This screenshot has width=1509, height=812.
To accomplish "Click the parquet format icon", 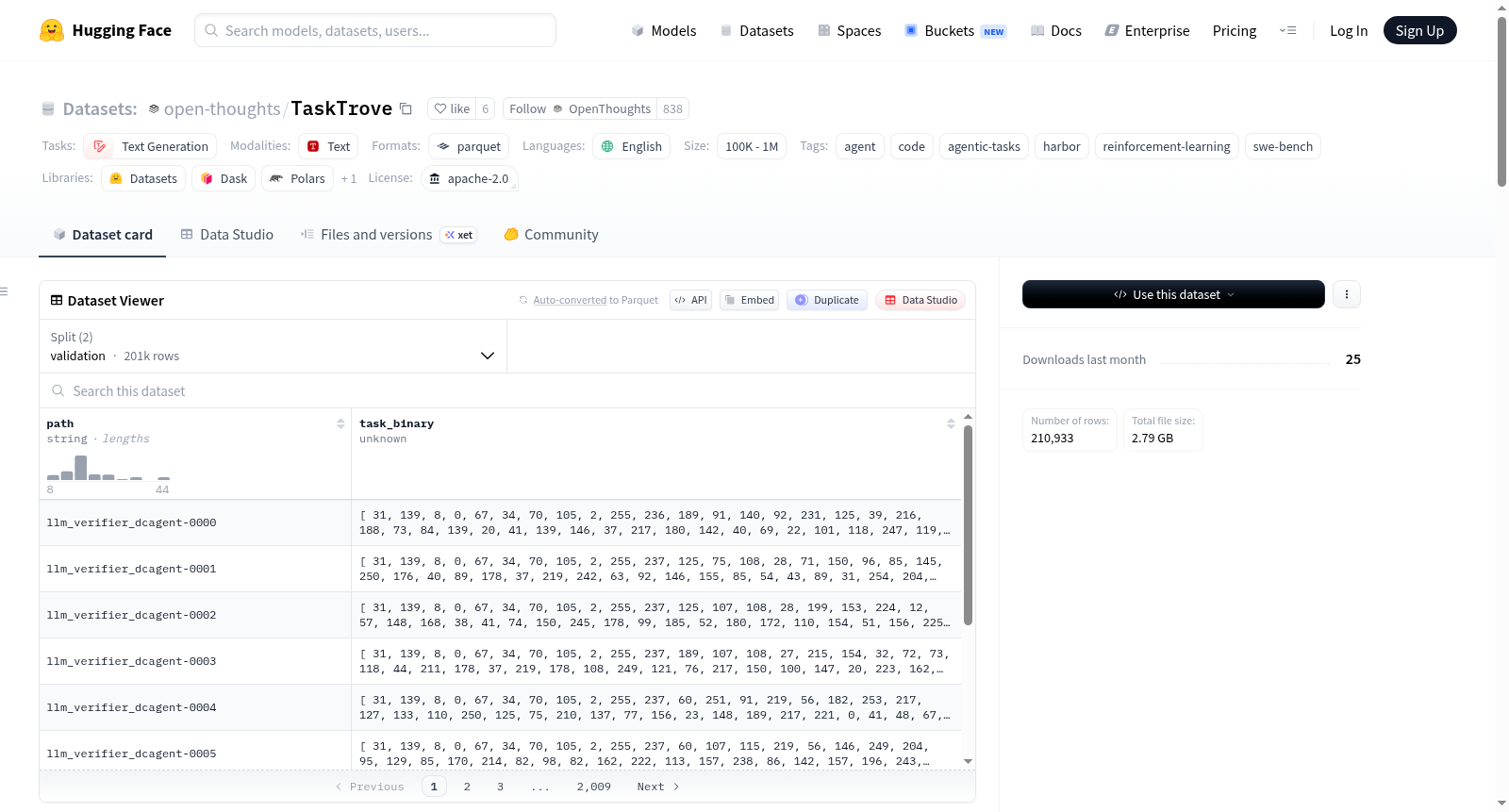I will [x=443, y=146].
